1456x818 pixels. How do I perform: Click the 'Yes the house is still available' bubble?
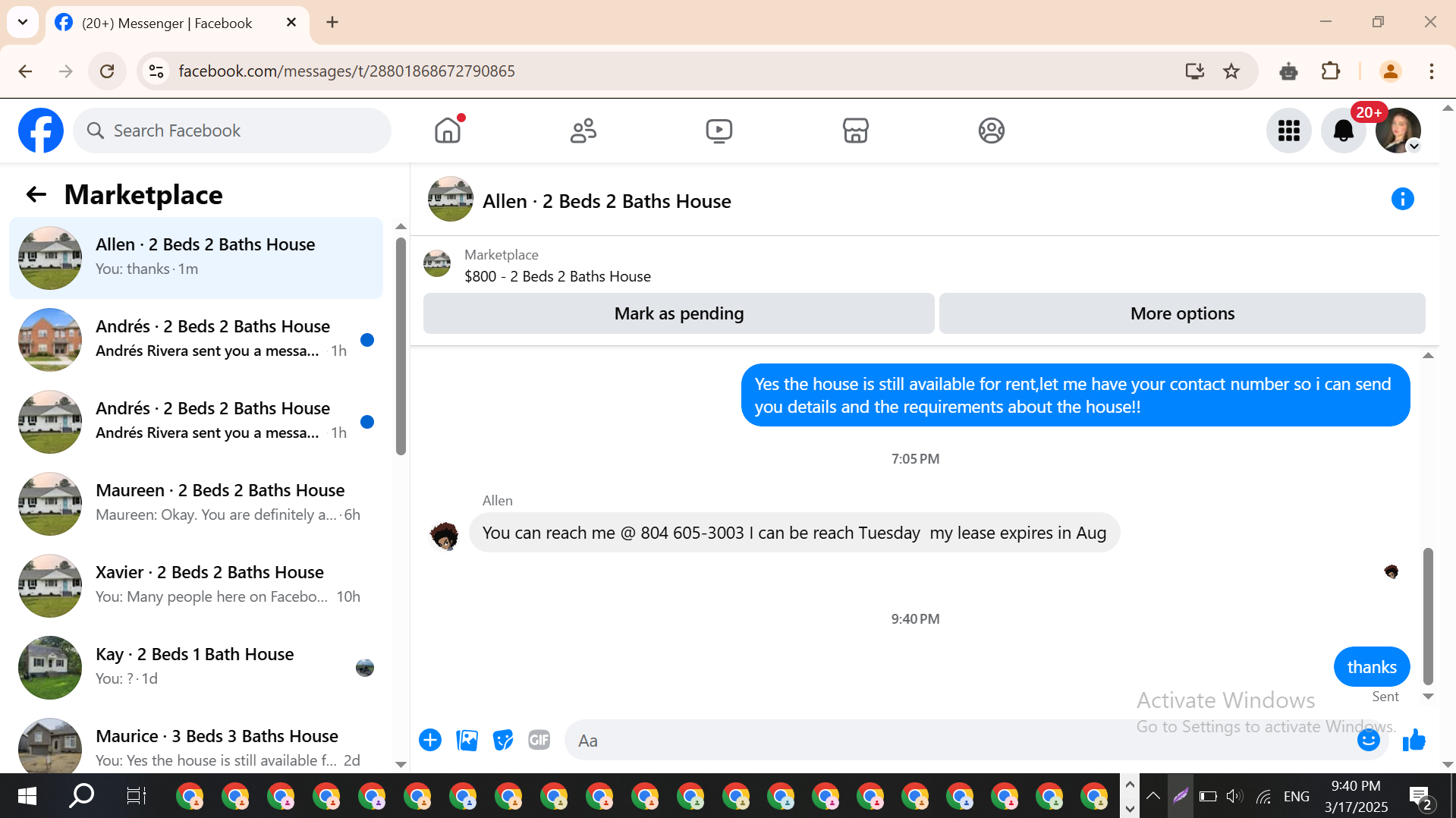coord(1075,395)
